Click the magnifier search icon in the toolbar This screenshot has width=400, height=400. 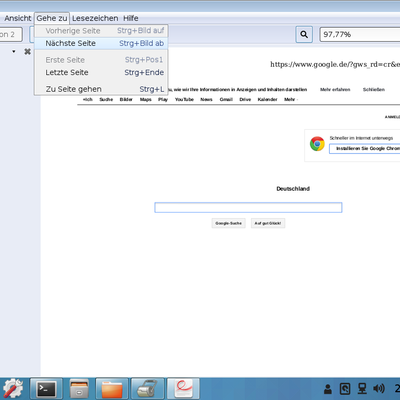(304, 34)
